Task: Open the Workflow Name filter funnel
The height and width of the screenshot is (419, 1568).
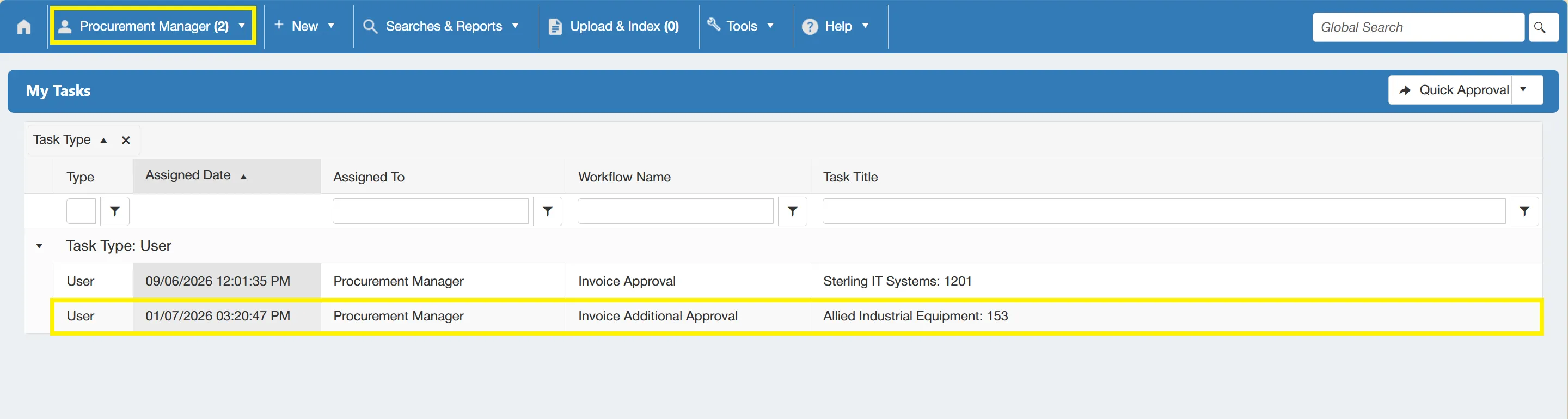Action: point(793,211)
